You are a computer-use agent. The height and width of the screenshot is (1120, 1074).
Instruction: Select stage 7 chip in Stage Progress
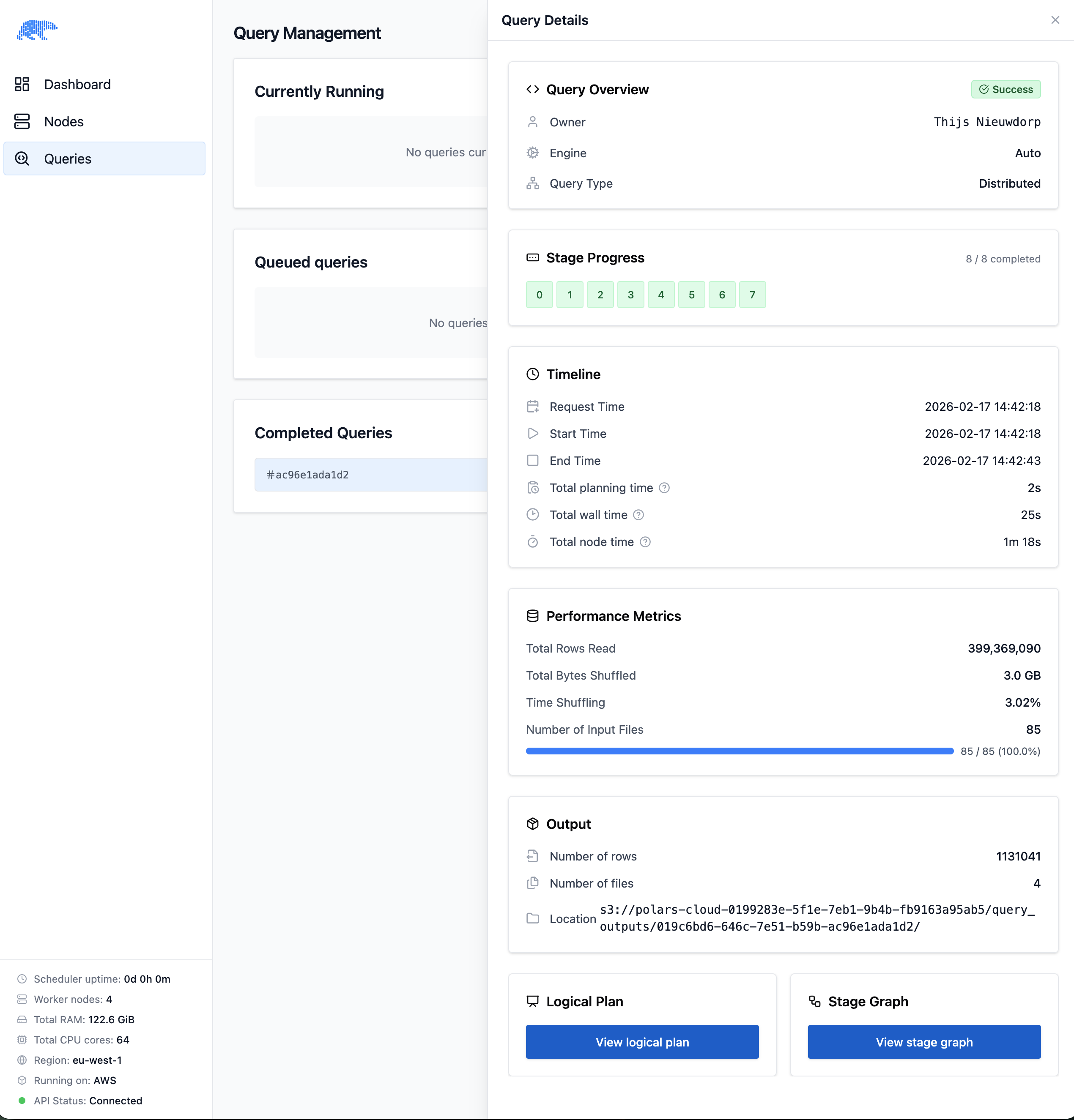[752, 294]
